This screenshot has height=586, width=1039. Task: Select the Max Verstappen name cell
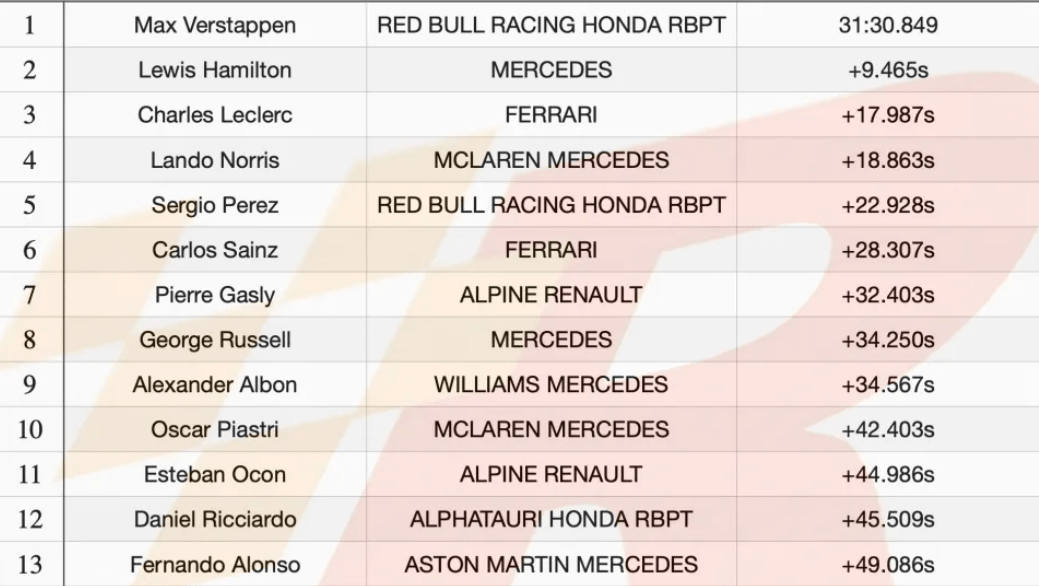coord(215,25)
